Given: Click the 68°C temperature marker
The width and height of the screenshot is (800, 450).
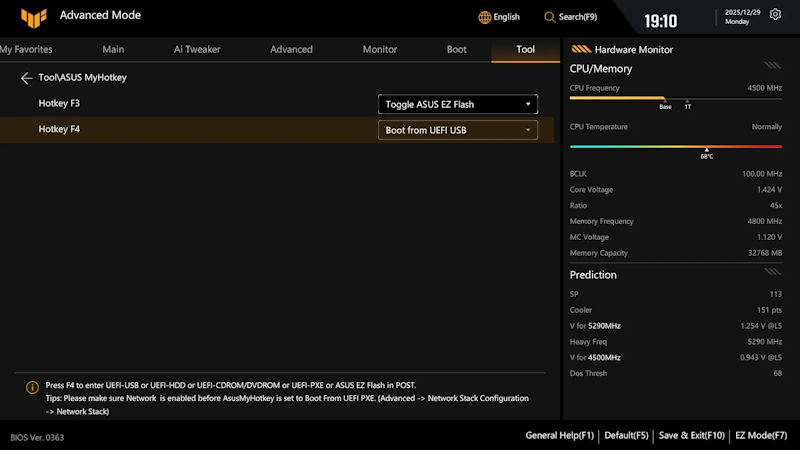Looking at the screenshot, I should (x=707, y=156).
